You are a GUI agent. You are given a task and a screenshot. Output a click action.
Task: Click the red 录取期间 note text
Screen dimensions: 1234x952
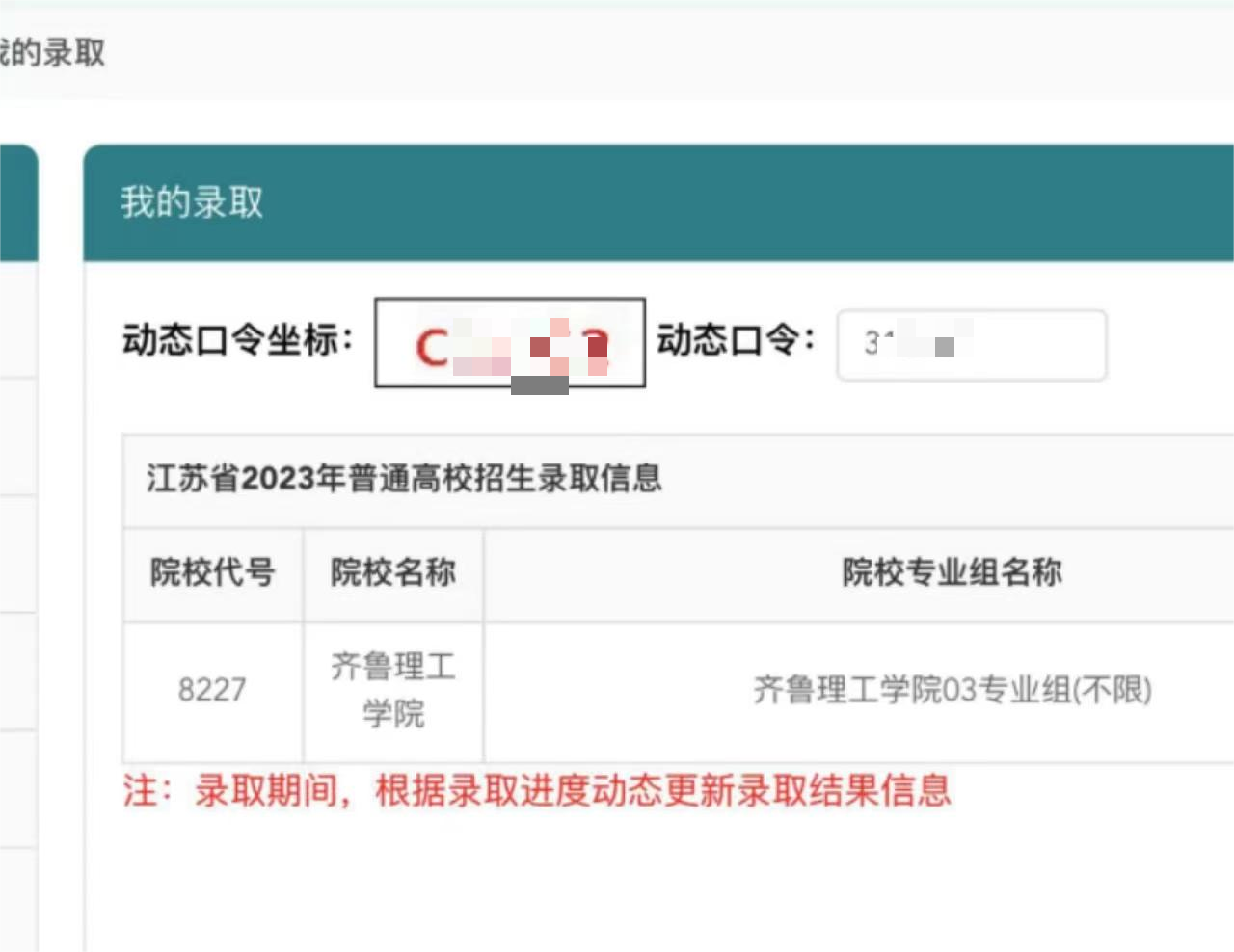[x=536, y=791]
